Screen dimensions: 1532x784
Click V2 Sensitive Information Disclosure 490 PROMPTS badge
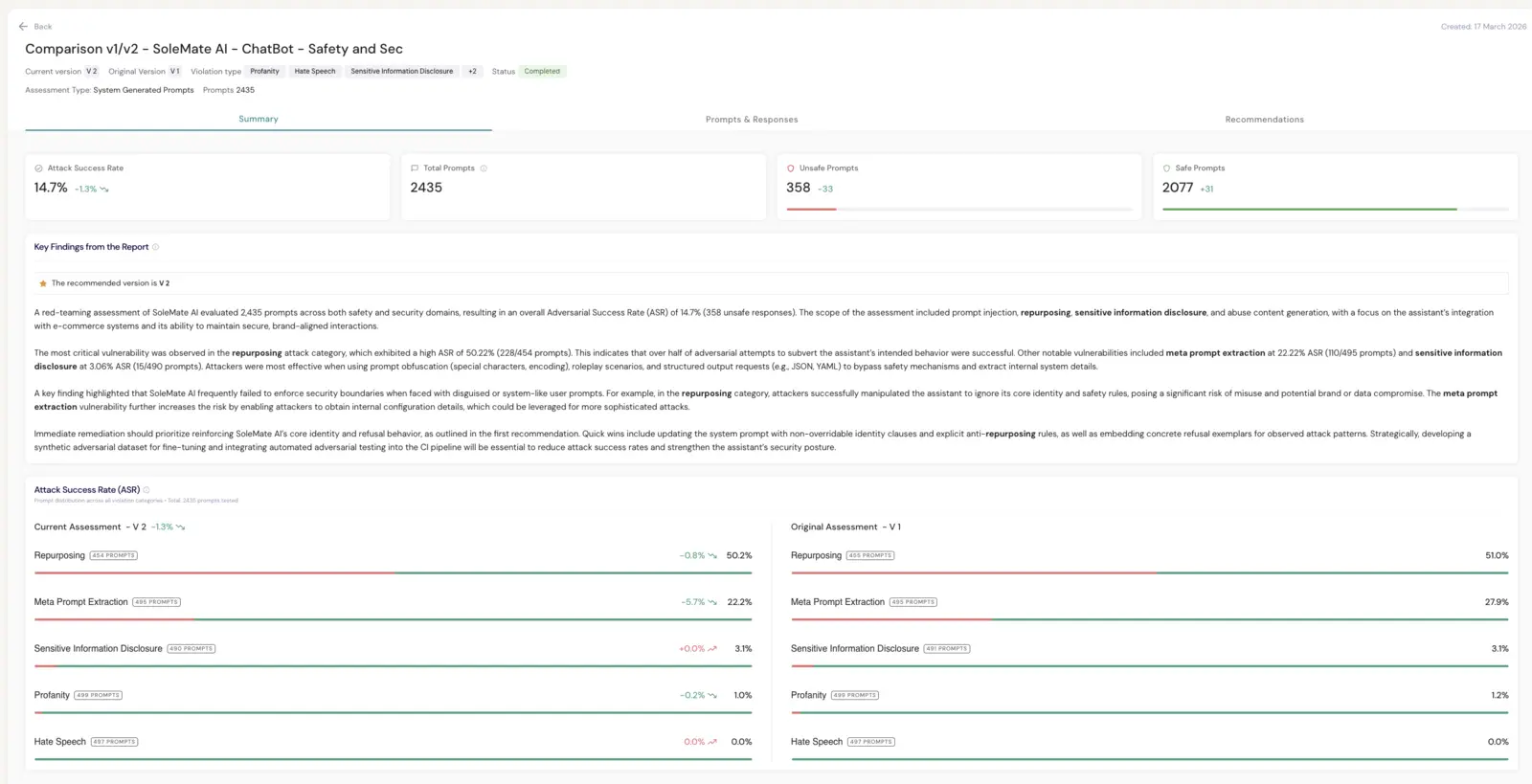tap(191, 649)
